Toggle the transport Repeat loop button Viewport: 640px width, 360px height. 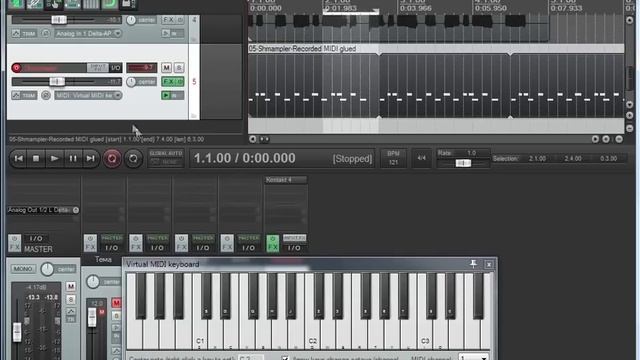133,158
